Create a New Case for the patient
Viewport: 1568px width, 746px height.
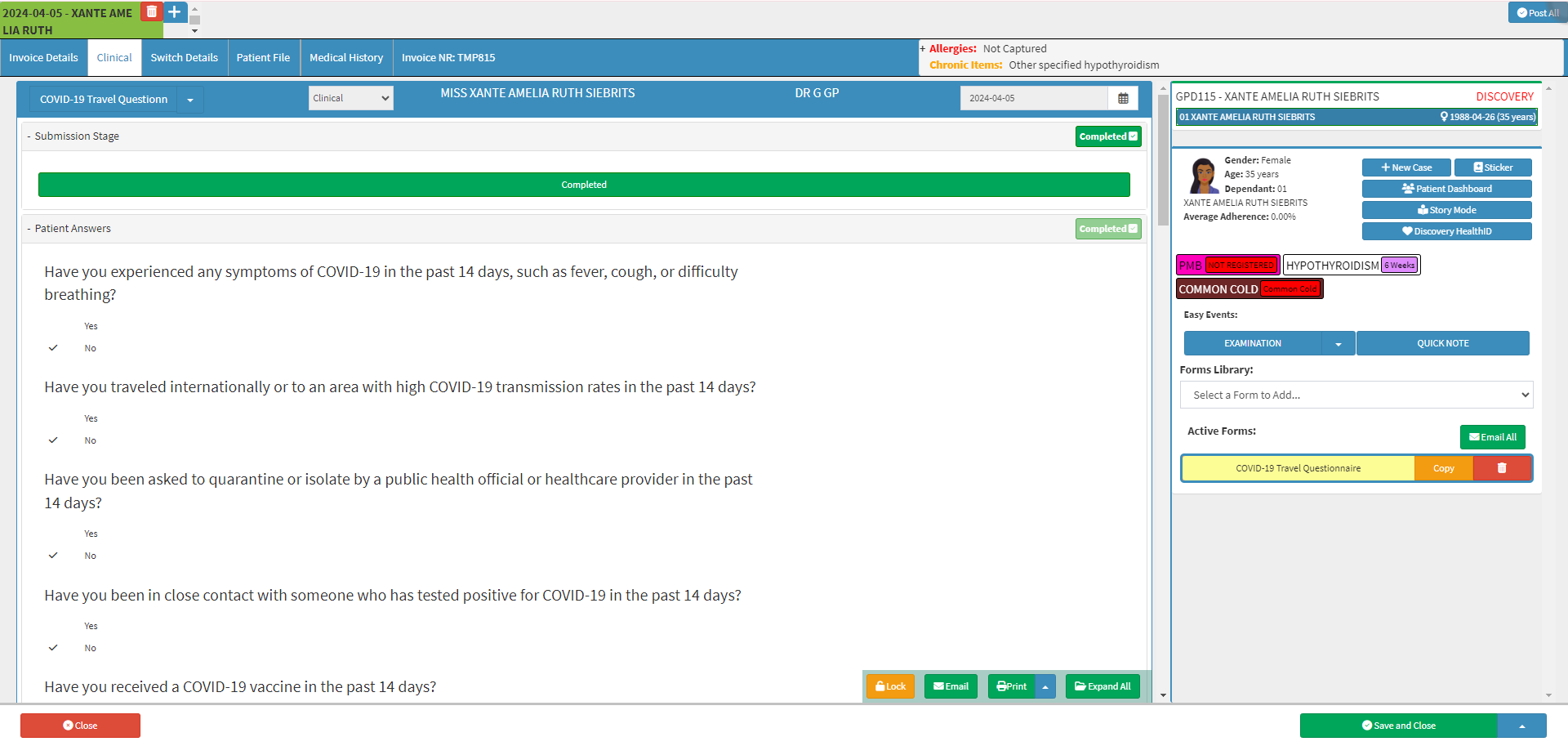click(x=1406, y=168)
